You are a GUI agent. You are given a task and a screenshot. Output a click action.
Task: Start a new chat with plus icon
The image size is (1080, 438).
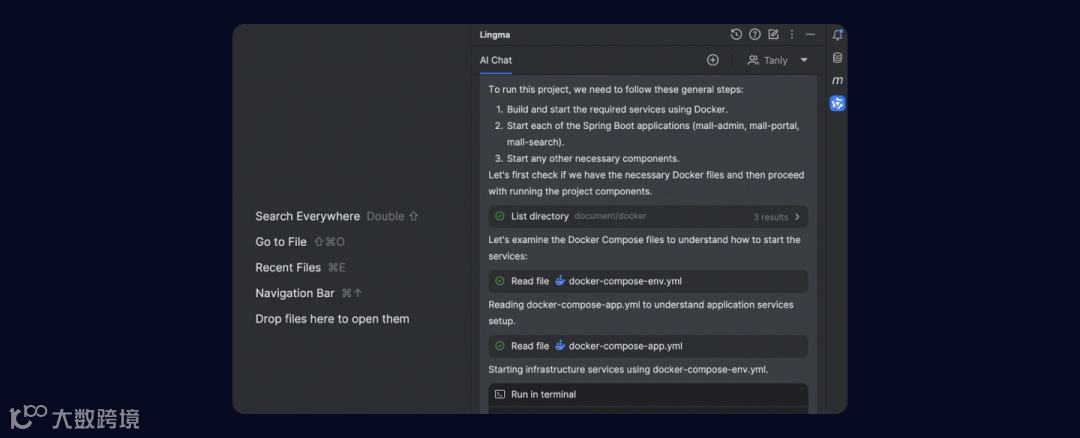click(x=713, y=60)
